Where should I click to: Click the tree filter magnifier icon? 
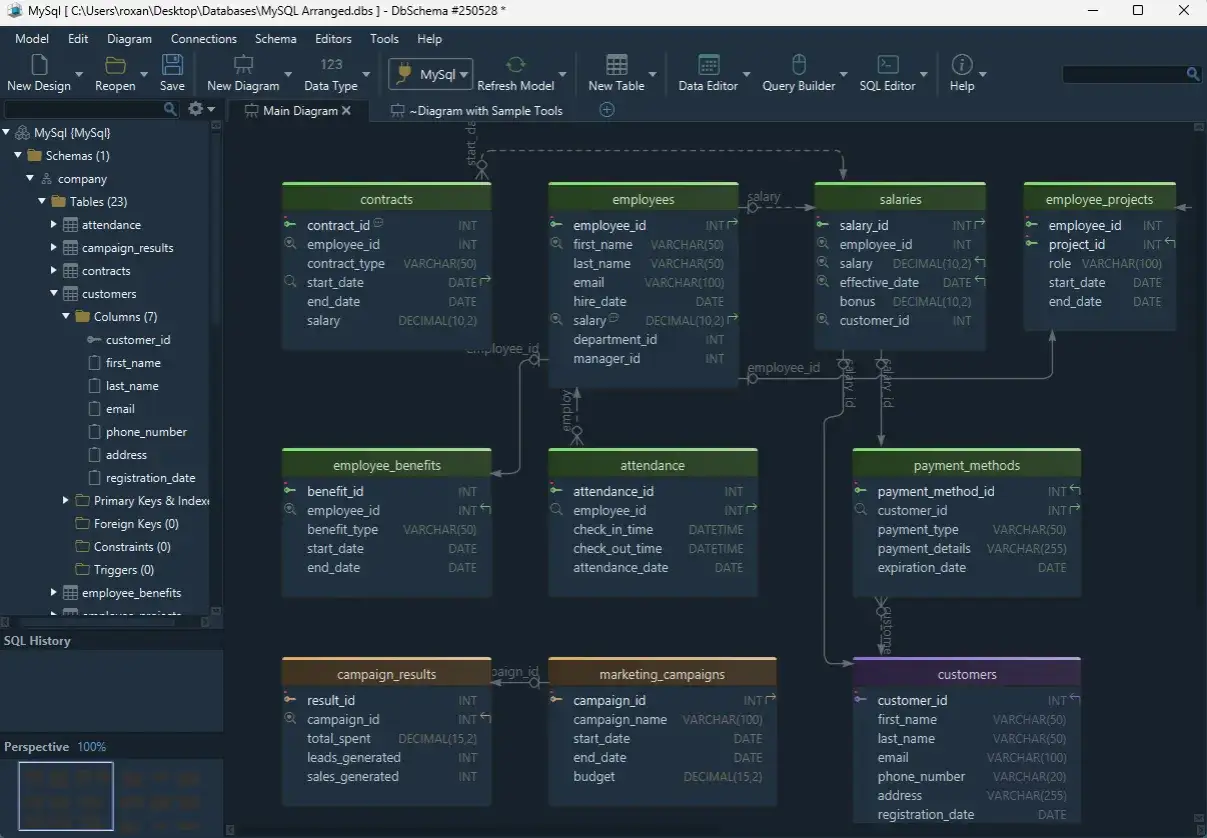pyautogui.click(x=170, y=109)
